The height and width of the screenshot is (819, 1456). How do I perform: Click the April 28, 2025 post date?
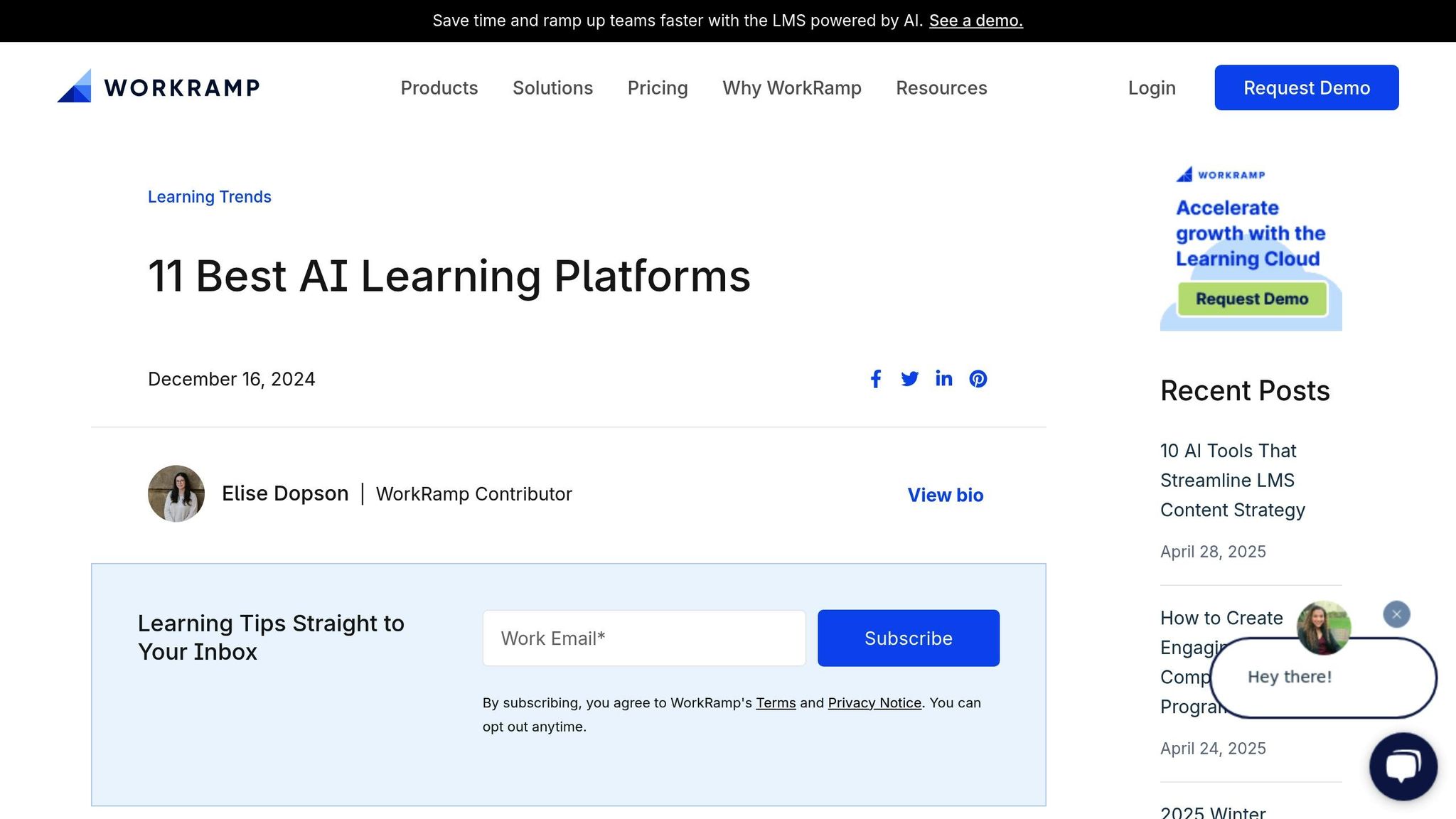pyautogui.click(x=1213, y=552)
